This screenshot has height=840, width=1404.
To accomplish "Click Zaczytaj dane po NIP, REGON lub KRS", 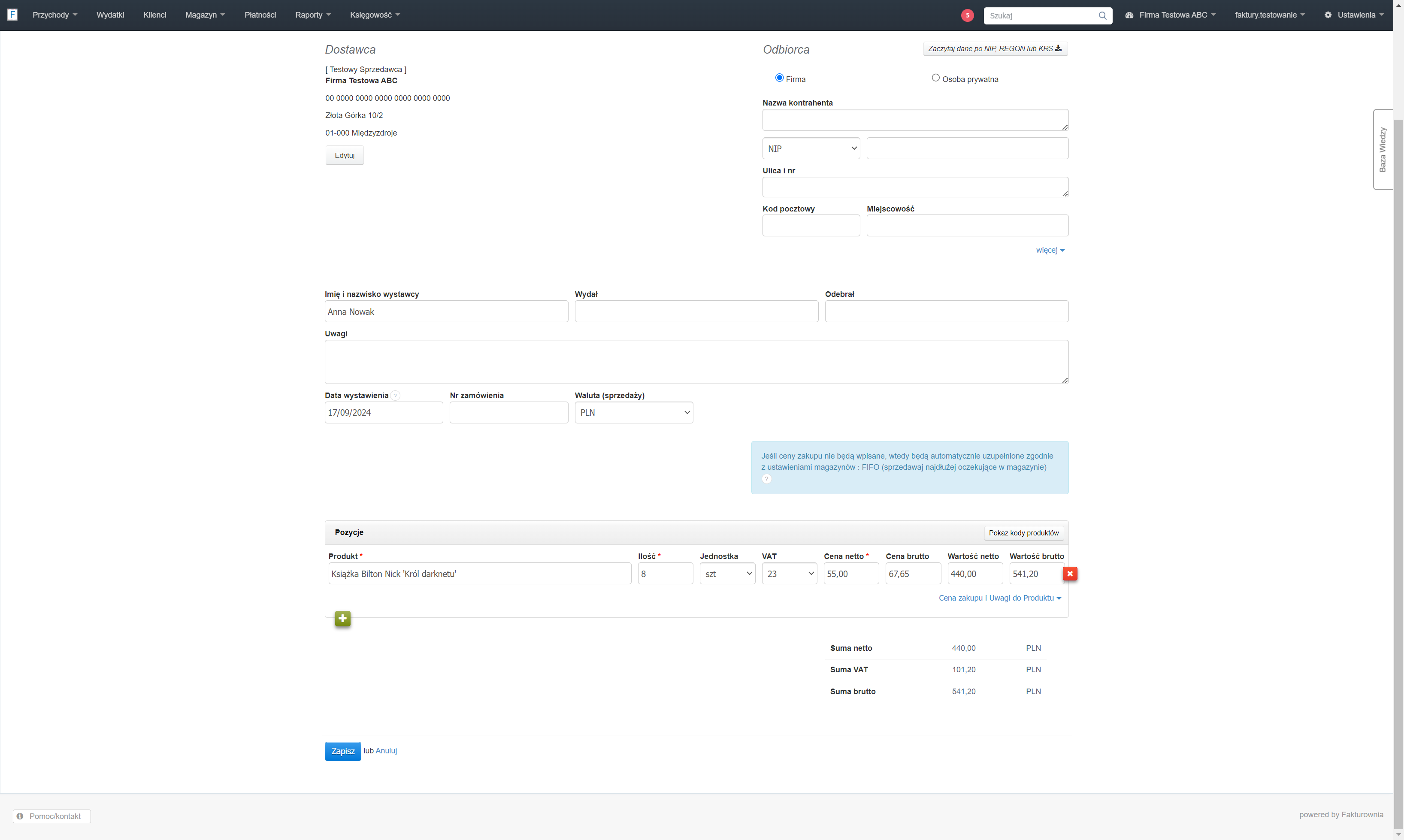I will pyautogui.click(x=995, y=48).
